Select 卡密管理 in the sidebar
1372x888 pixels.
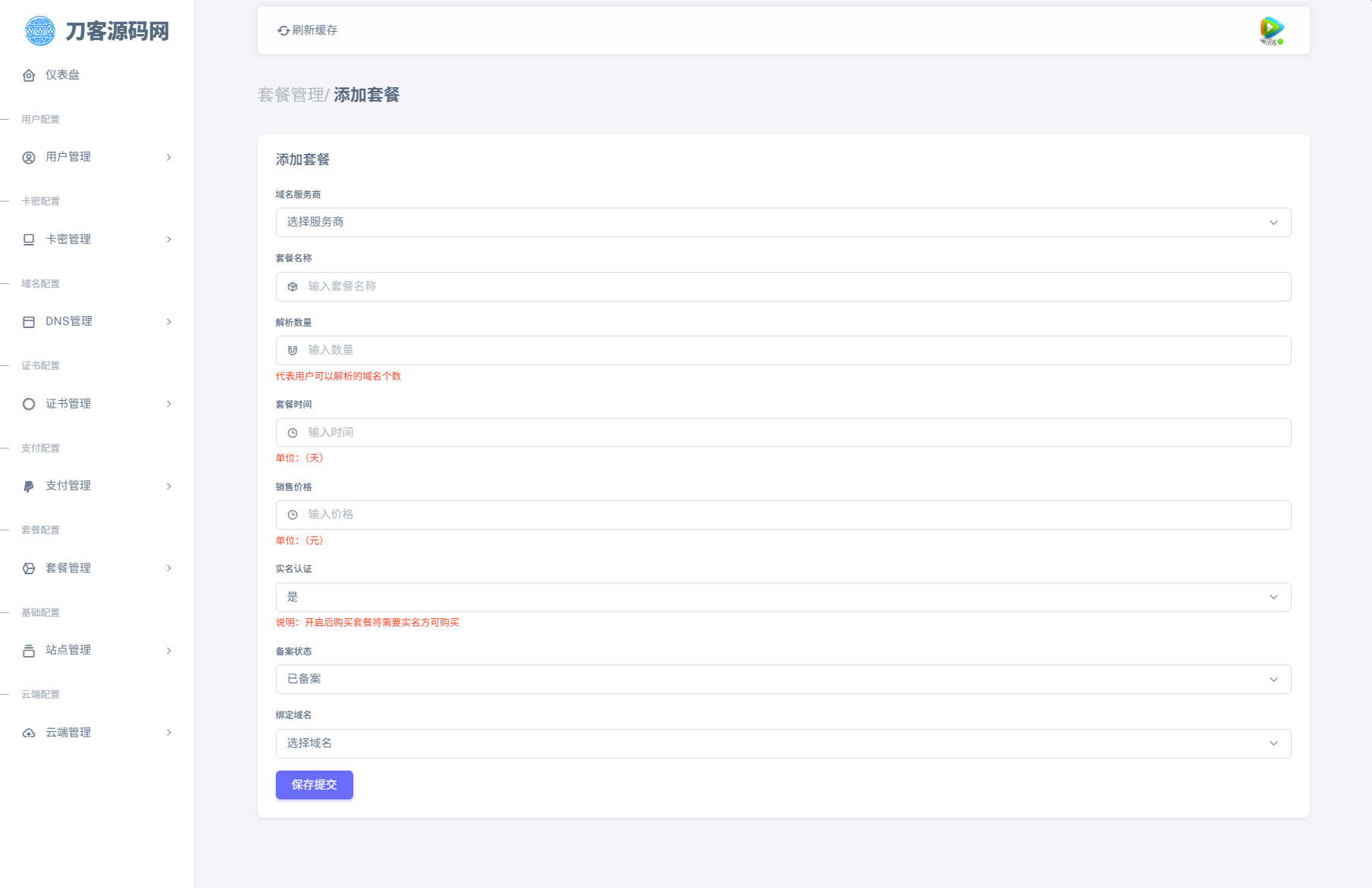coord(71,239)
